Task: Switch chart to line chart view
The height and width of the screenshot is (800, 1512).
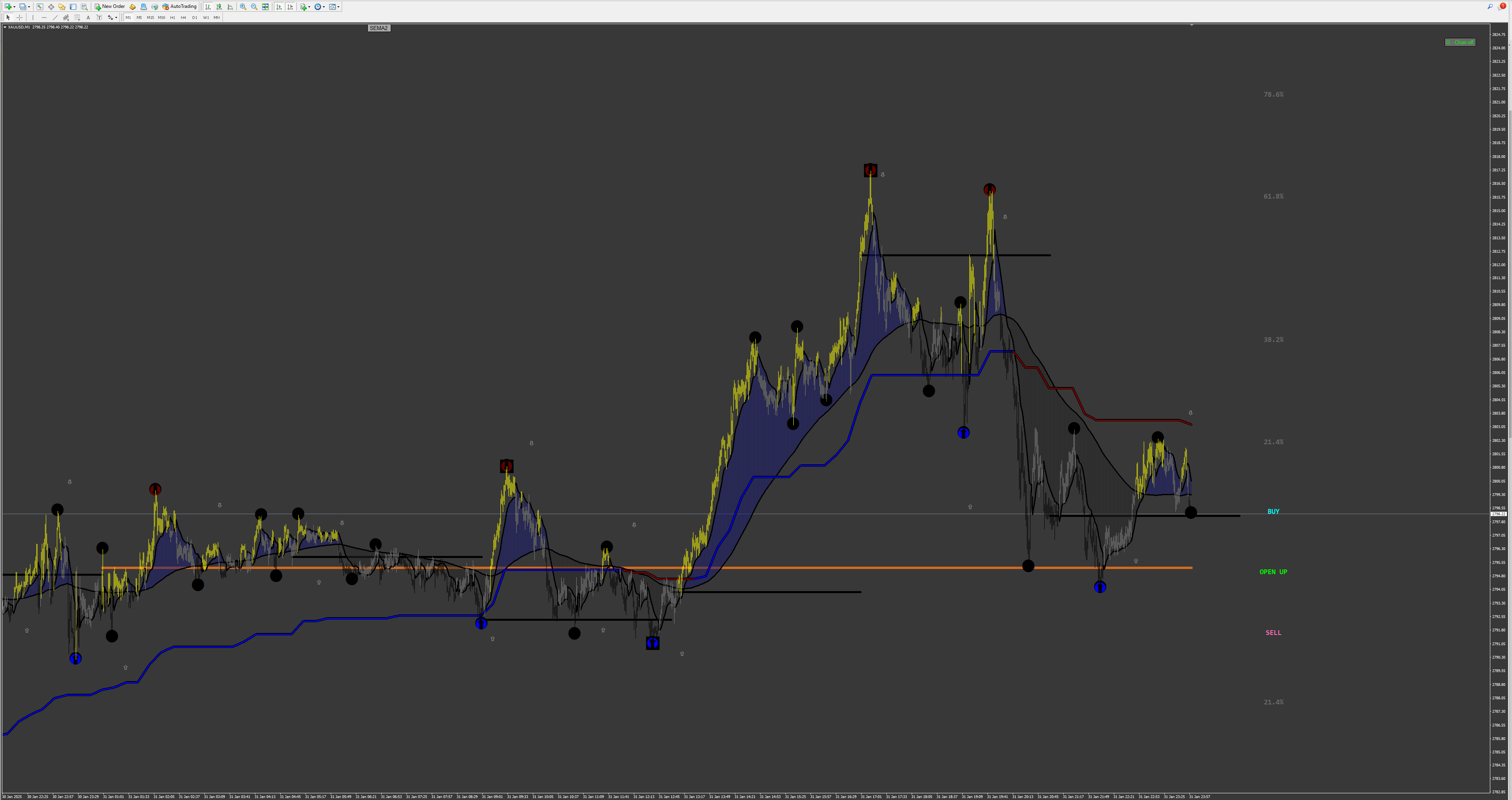Action: tap(230, 6)
